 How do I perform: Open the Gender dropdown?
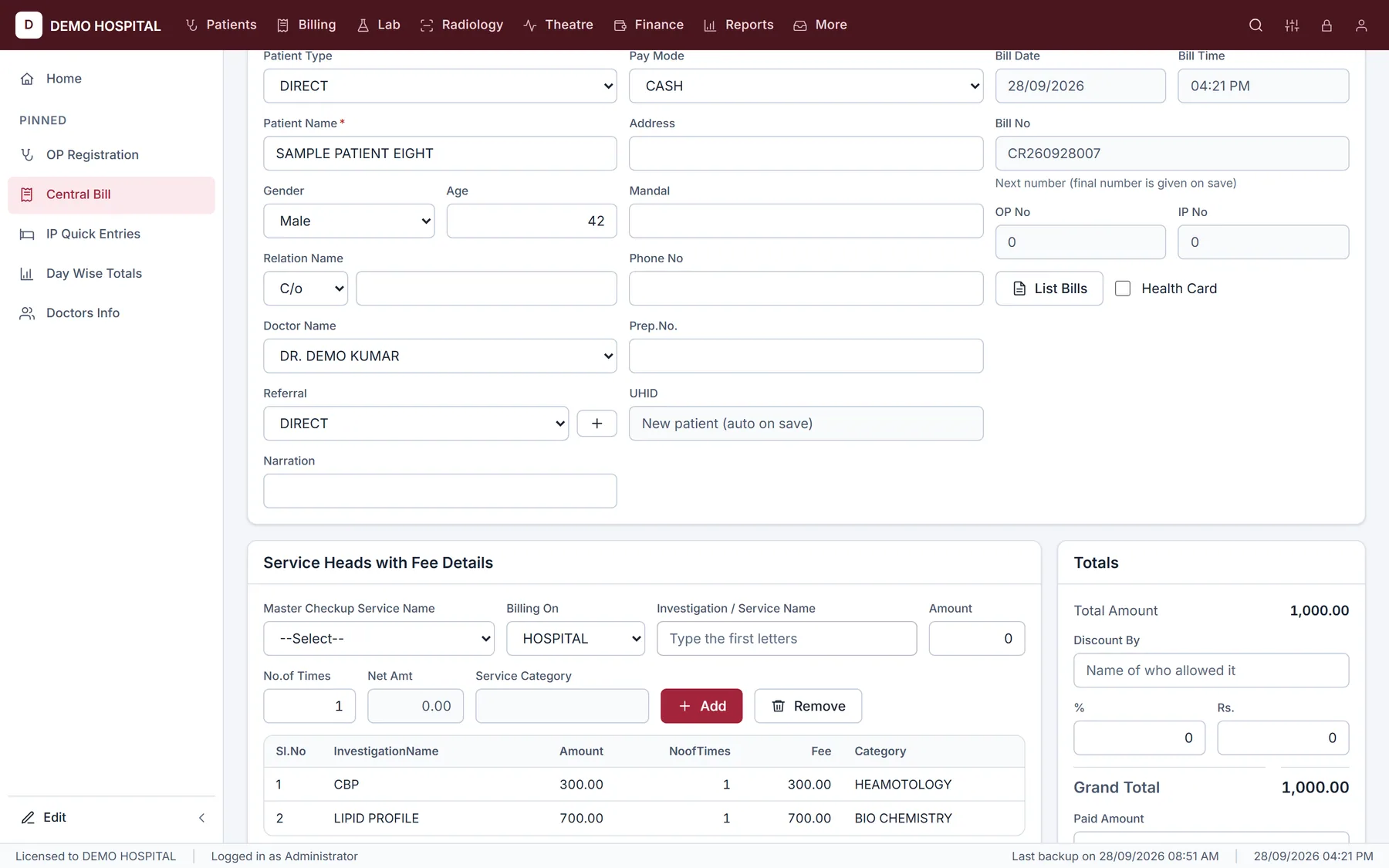click(349, 221)
